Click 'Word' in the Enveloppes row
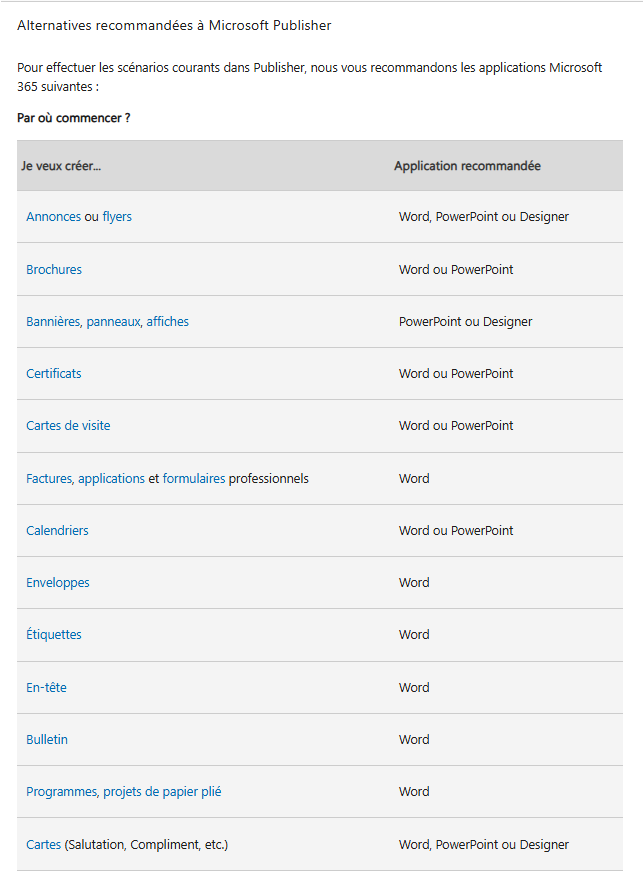Image resolution: width=643 pixels, height=887 pixels. point(414,583)
